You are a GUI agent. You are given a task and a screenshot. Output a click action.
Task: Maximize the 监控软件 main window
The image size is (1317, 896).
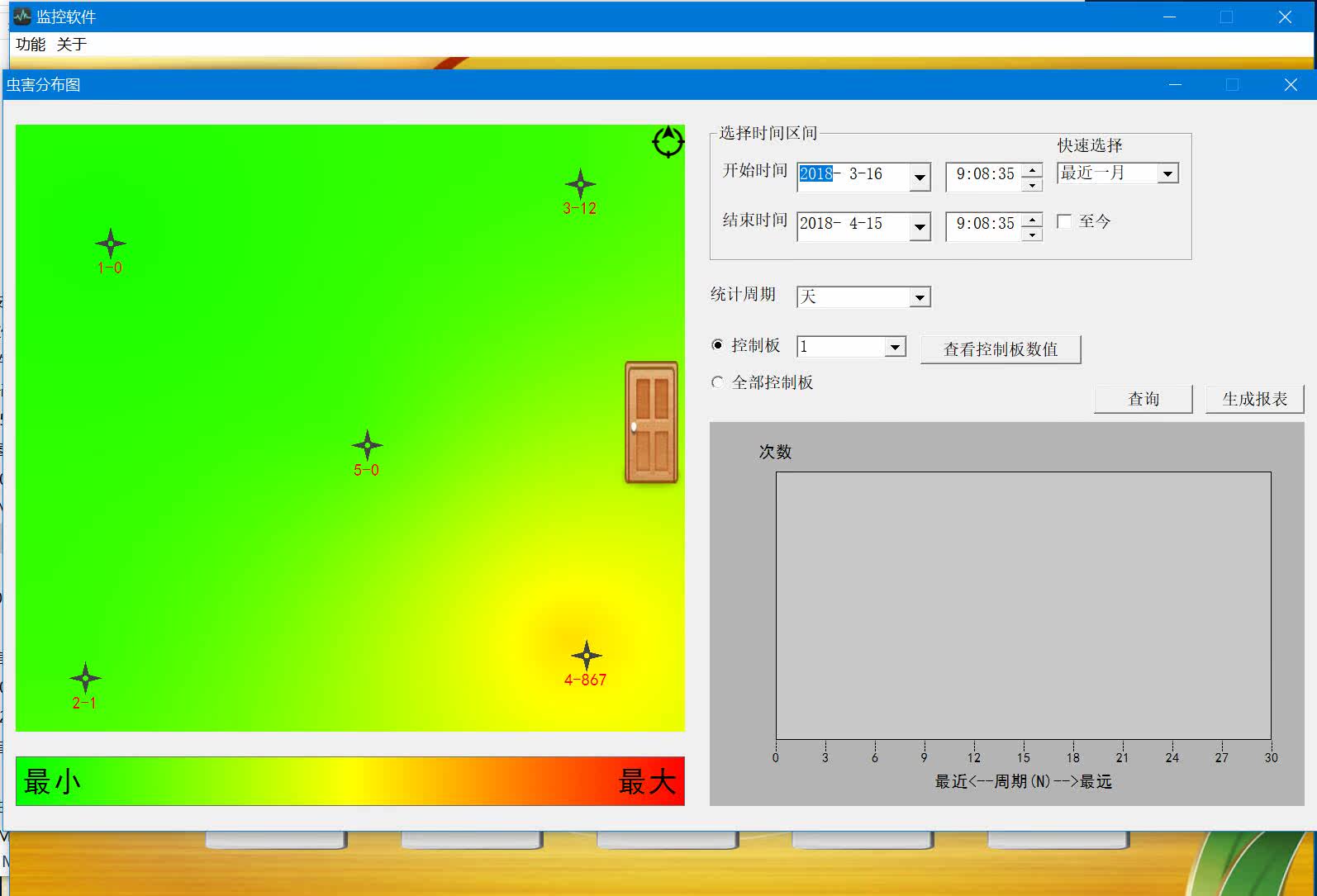point(1227,17)
